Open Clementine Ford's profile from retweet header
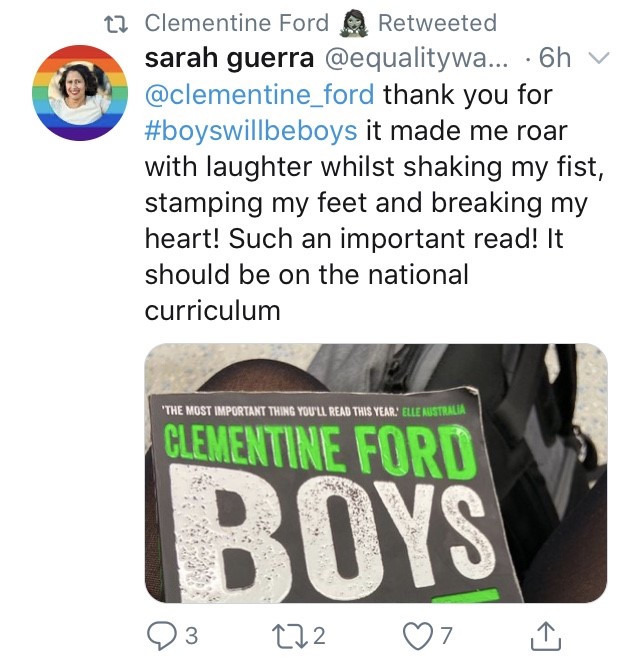This screenshot has height=661, width=640. coord(236,23)
